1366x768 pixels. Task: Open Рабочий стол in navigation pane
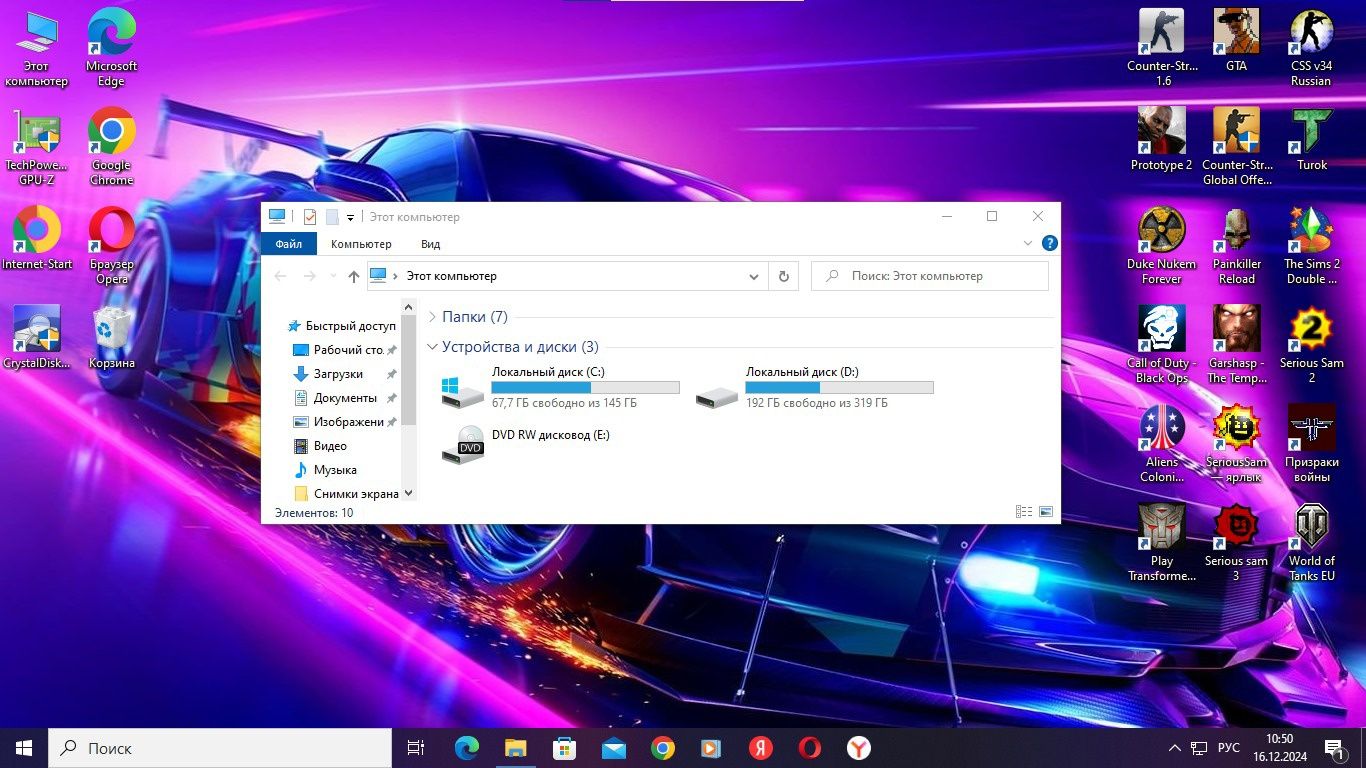tap(339, 350)
